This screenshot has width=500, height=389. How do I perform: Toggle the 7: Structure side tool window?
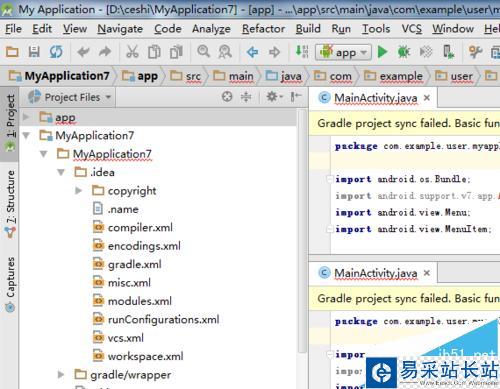(10, 204)
